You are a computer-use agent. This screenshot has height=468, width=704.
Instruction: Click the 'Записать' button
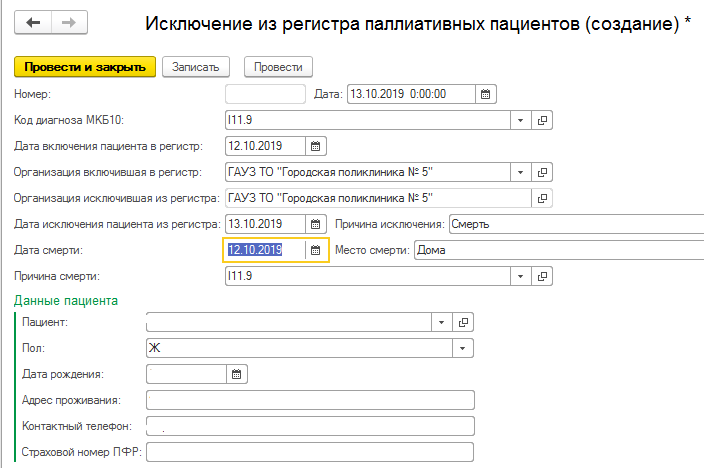pyautogui.click(x=196, y=66)
